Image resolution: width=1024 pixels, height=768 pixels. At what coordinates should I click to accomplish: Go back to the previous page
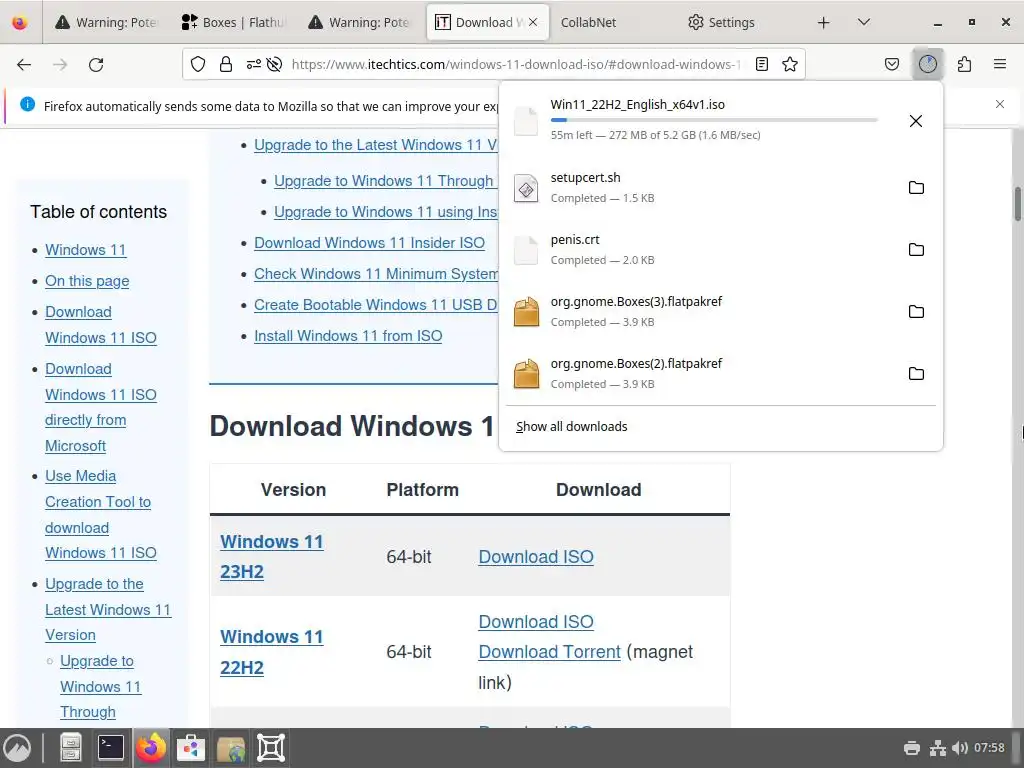24,64
